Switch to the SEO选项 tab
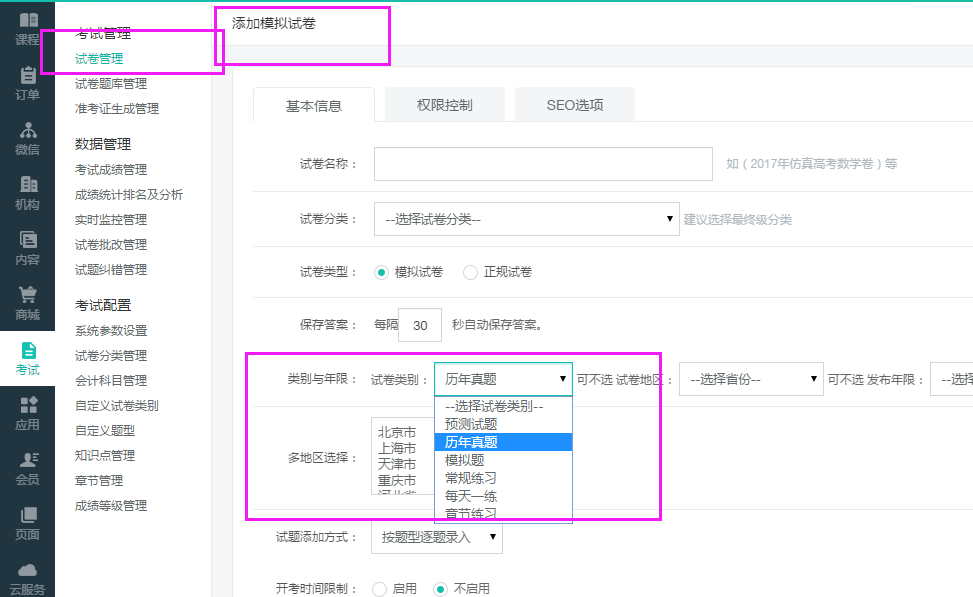This screenshot has width=973, height=597. [x=574, y=105]
